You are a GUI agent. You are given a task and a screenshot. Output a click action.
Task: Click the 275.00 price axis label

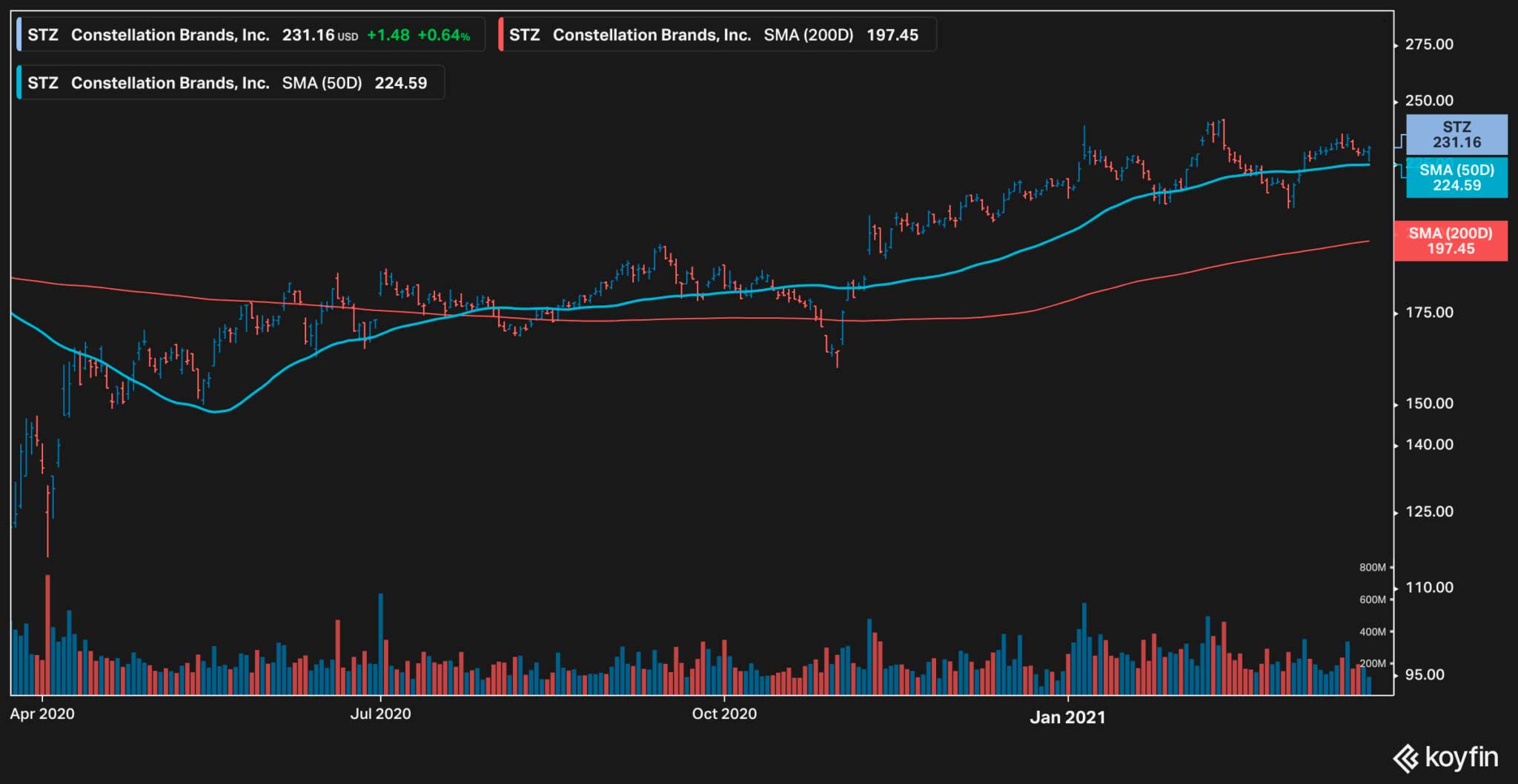(1429, 44)
